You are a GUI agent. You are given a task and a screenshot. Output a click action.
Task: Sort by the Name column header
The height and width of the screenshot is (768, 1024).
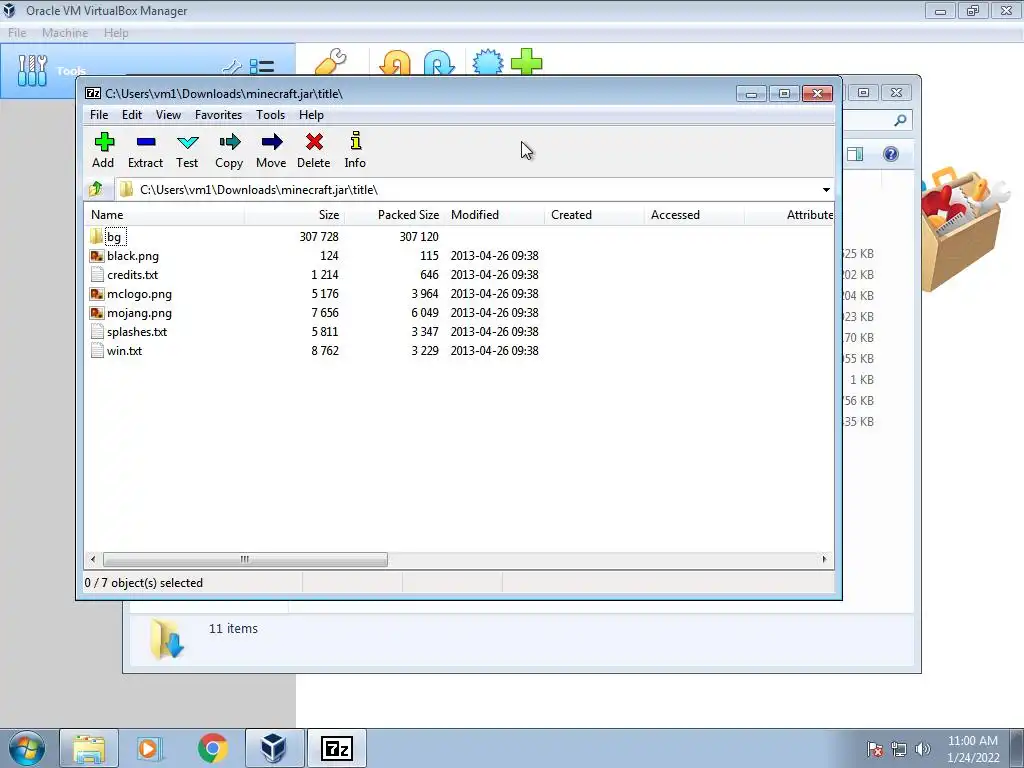tap(165, 215)
